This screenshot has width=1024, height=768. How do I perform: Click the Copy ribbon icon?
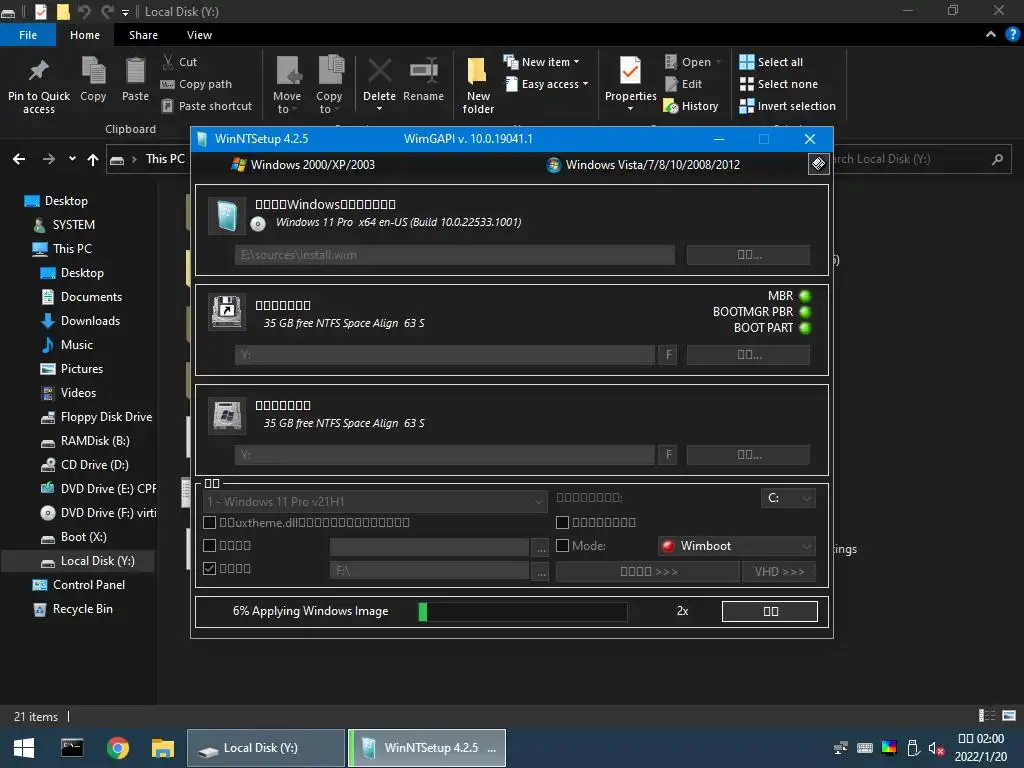coord(93,71)
